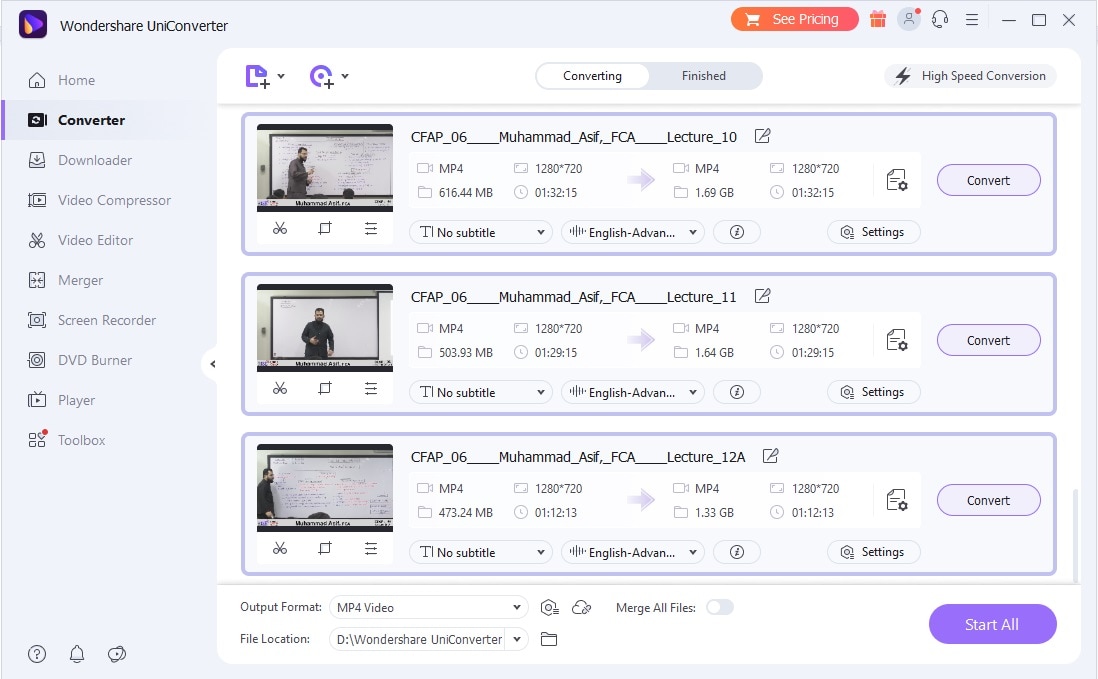Click effects sliders icon under Lecture_10
The height and width of the screenshot is (679, 1098).
(x=371, y=228)
